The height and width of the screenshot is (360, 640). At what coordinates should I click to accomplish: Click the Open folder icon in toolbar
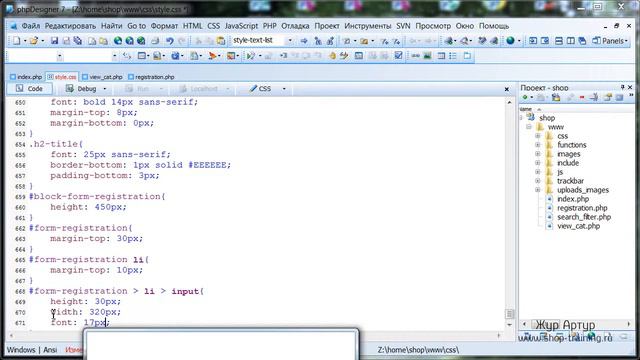click(34, 40)
